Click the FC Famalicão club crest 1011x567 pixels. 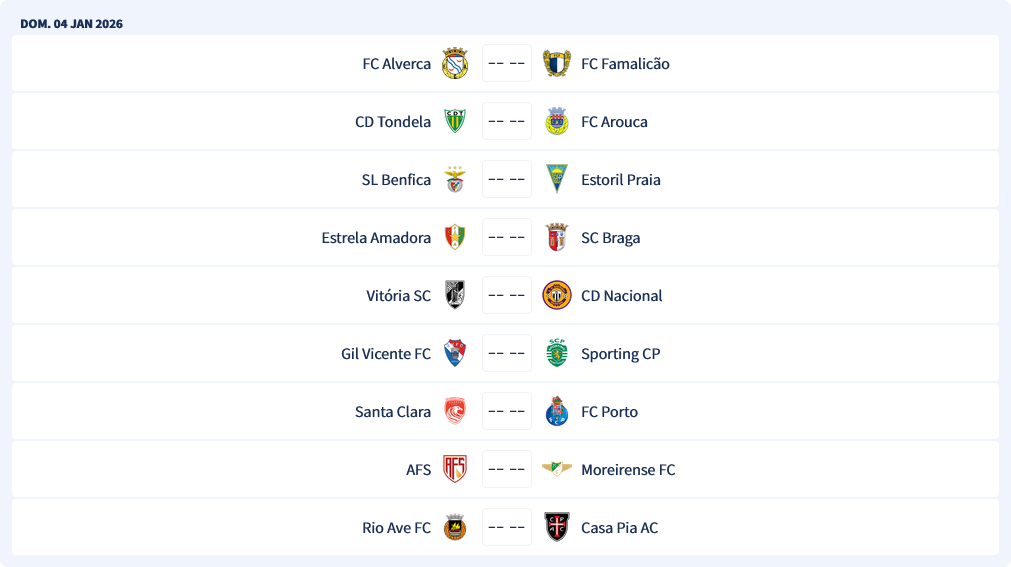tap(557, 64)
